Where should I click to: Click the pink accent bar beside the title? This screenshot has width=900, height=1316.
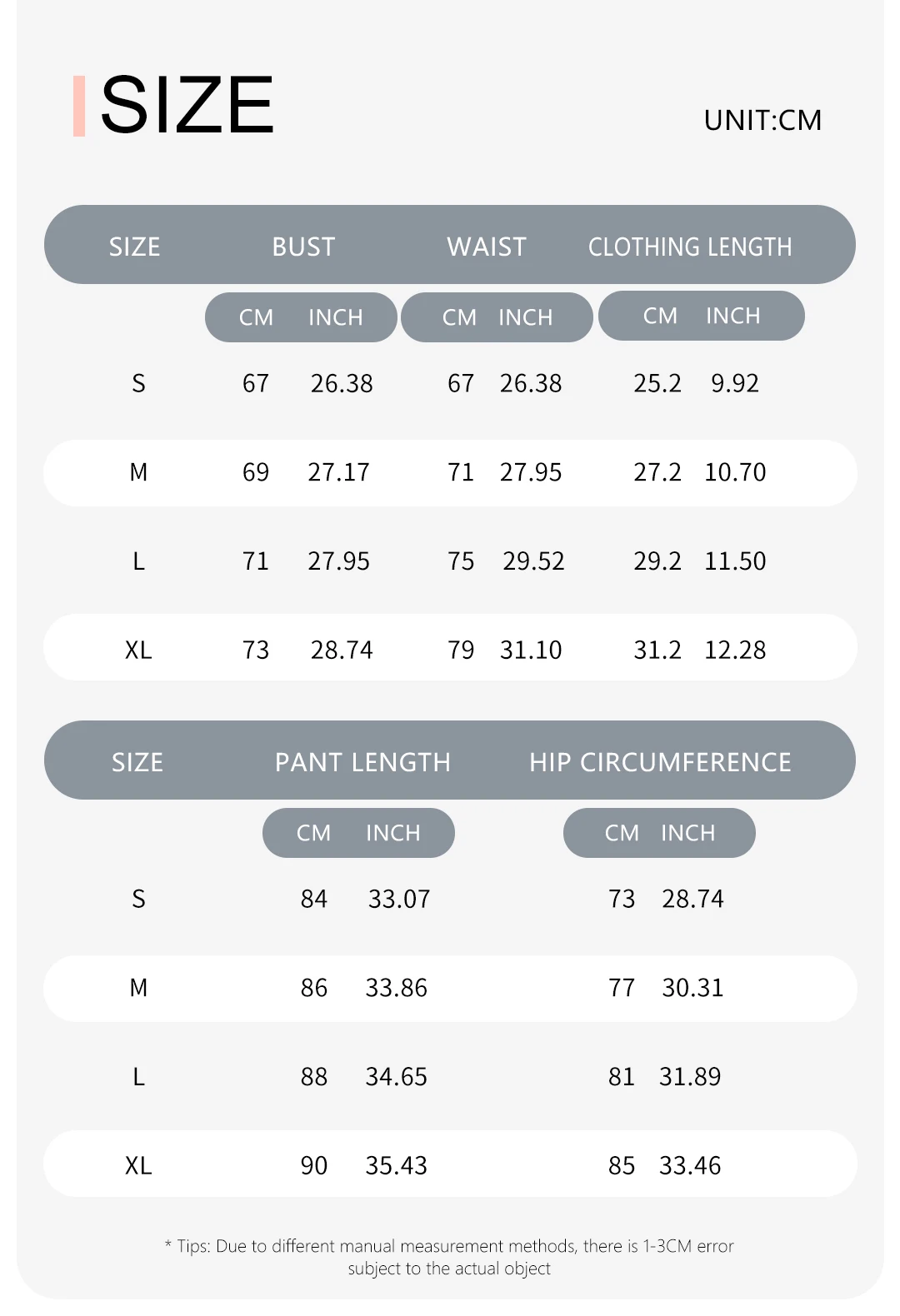point(79,106)
